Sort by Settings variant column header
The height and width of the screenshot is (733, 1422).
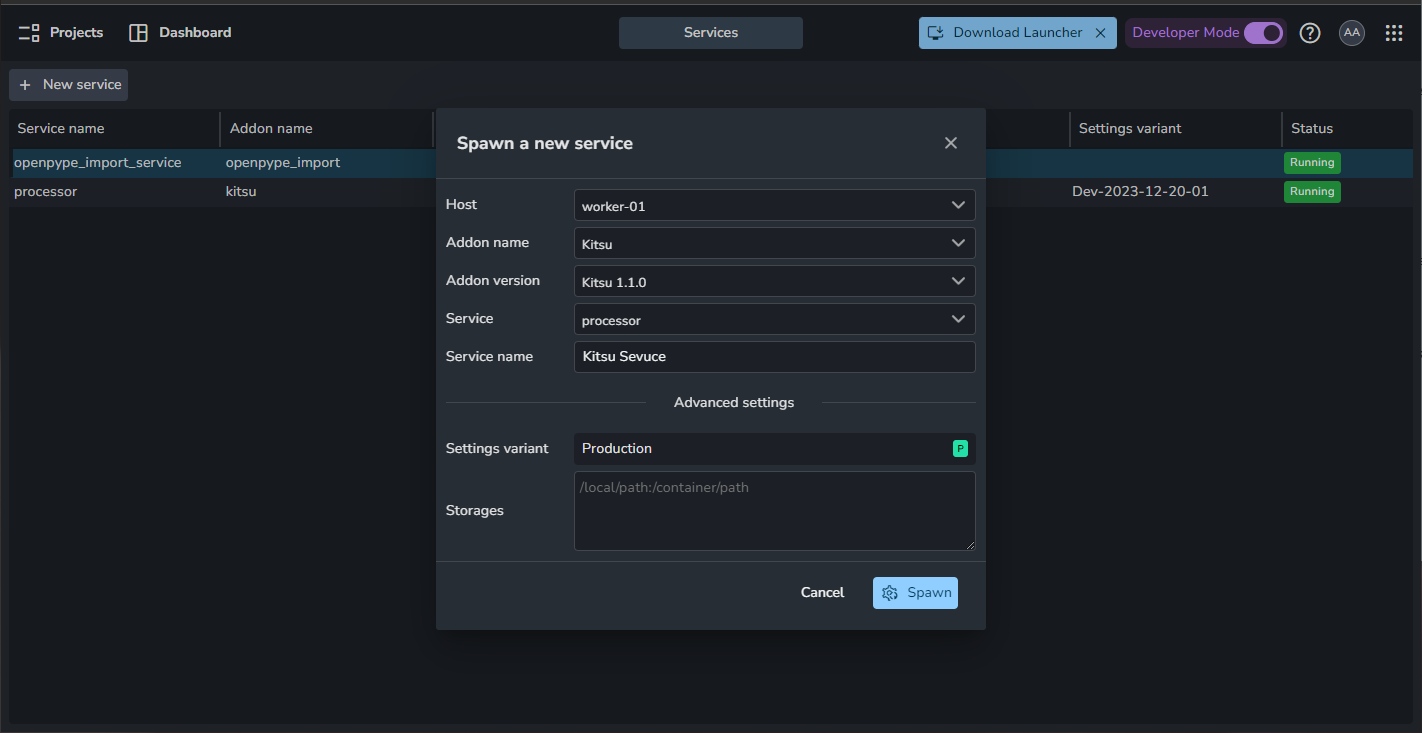1130,129
